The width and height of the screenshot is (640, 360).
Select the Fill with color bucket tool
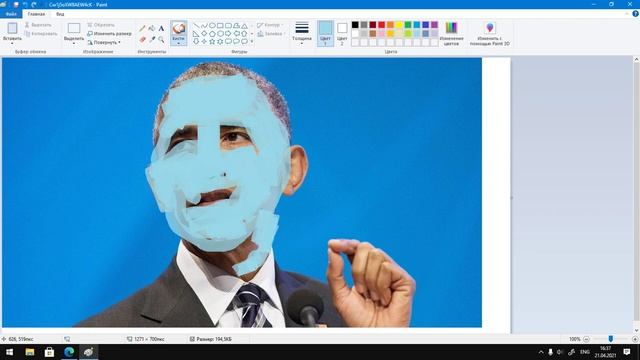tap(151, 28)
